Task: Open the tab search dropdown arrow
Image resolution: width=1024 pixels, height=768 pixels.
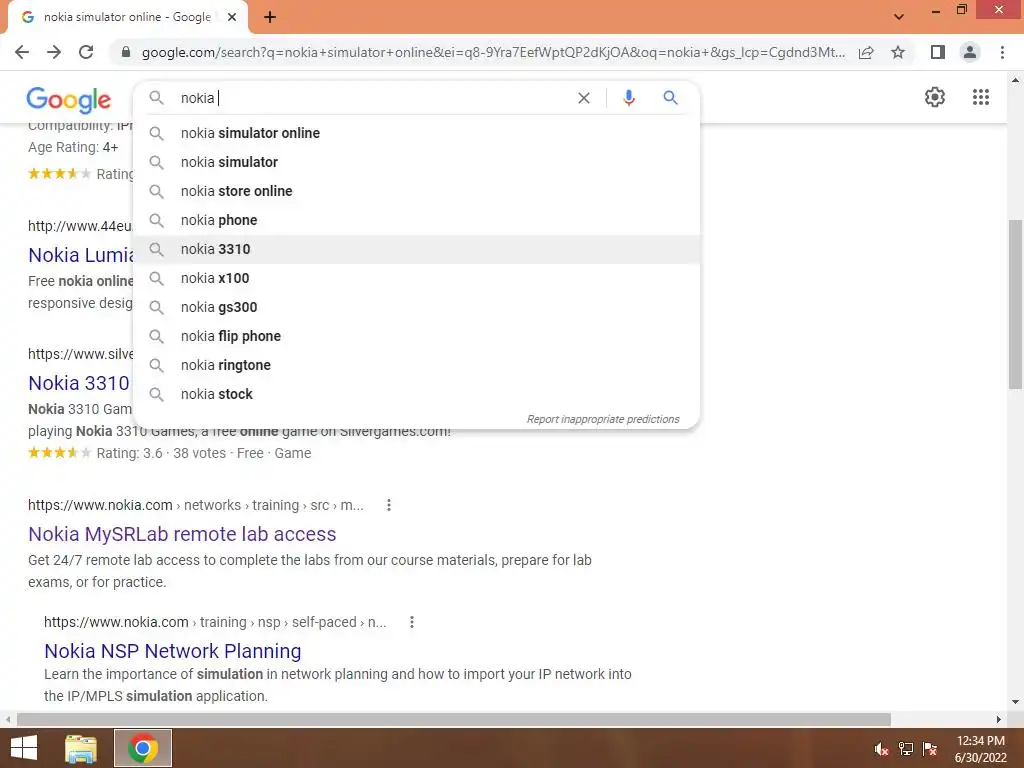Action: click(x=899, y=17)
